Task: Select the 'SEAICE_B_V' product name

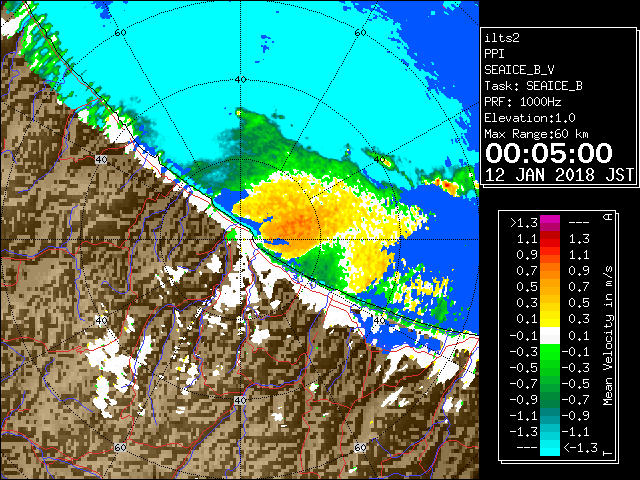Action: [519, 70]
